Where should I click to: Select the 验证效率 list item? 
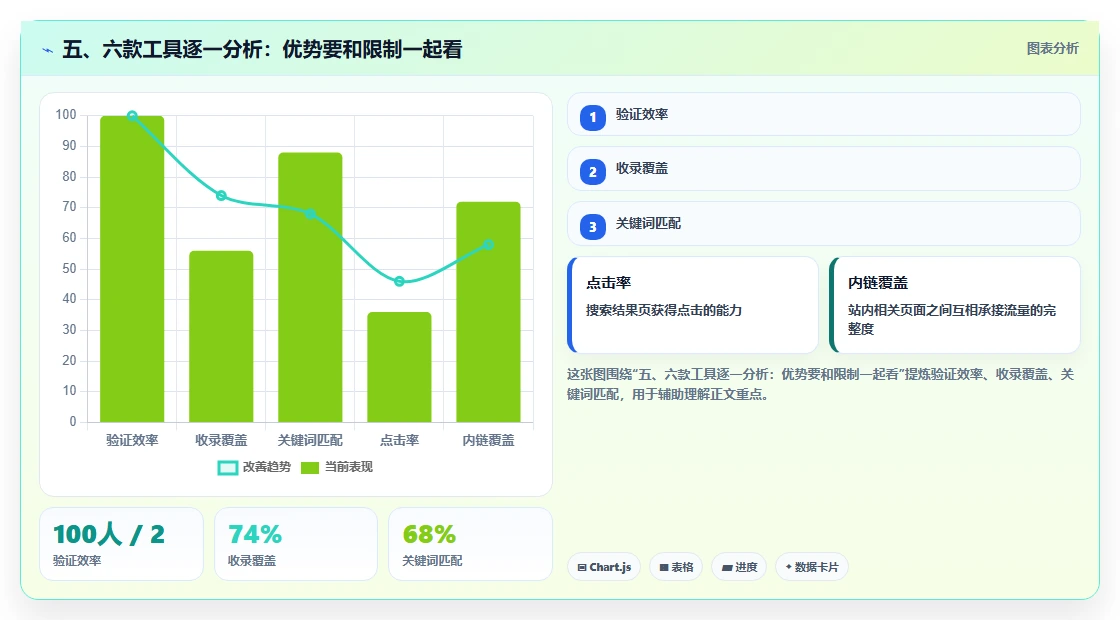click(x=824, y=114)
